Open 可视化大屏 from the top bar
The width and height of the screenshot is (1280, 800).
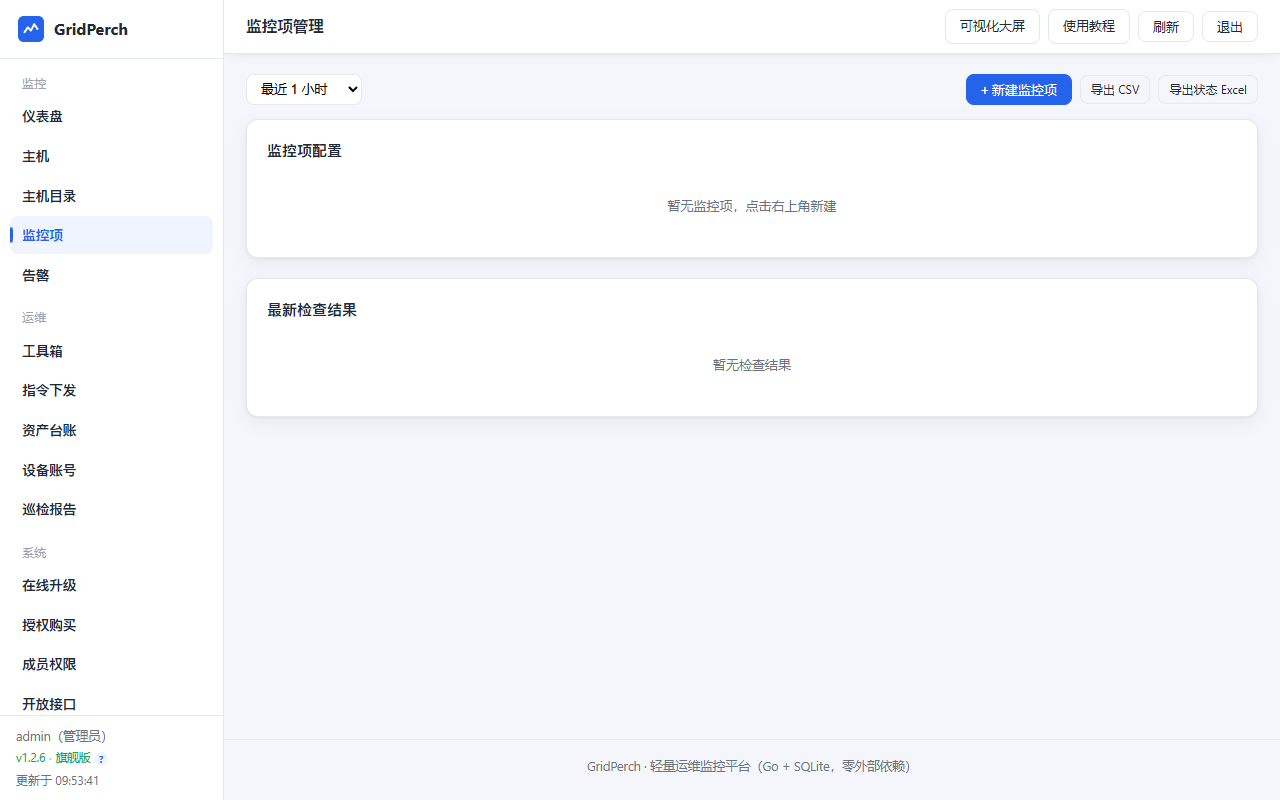coord(992,26)
